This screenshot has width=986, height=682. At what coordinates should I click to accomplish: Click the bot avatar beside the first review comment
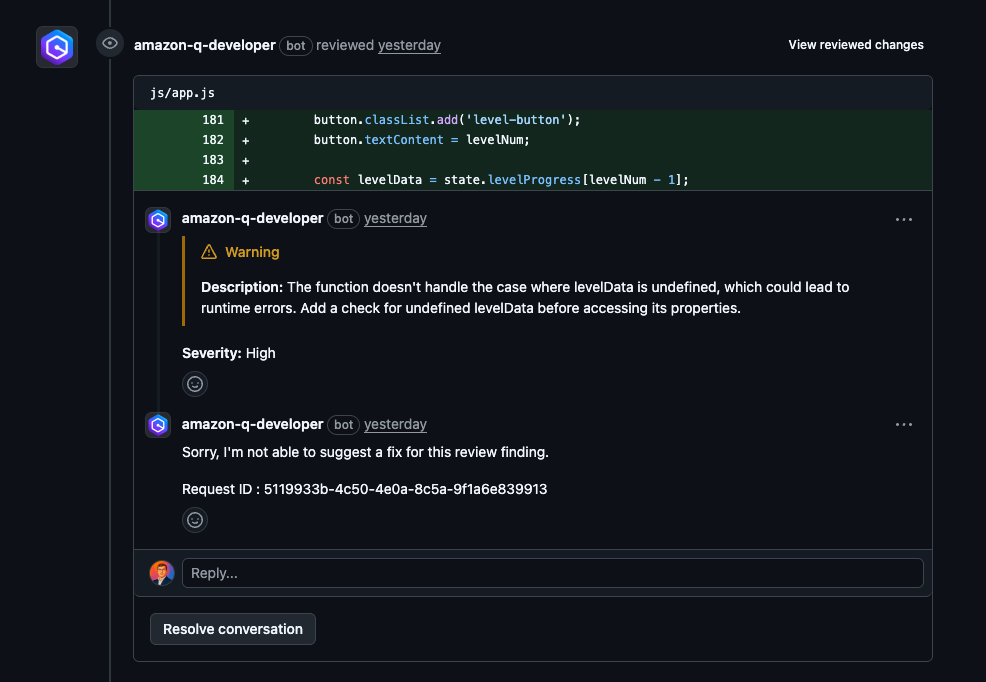(157, 220)
